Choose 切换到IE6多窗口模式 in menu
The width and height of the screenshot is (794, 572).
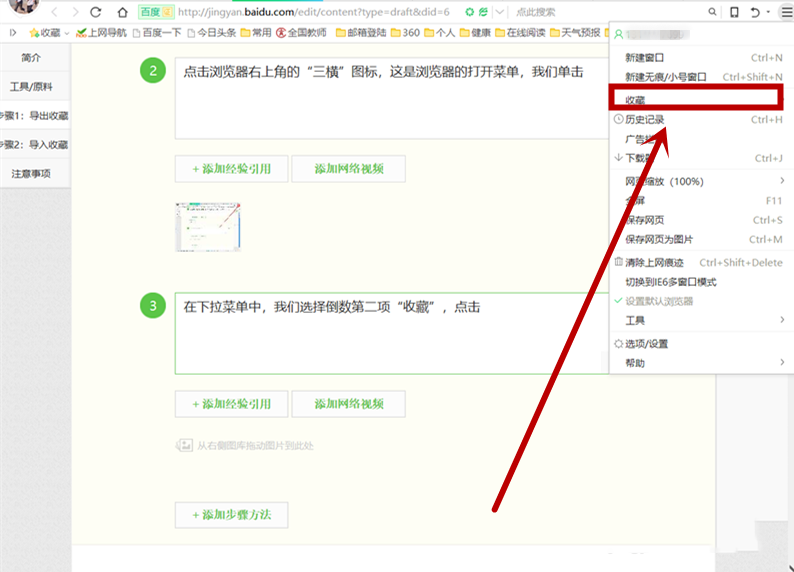coord(701,282)
